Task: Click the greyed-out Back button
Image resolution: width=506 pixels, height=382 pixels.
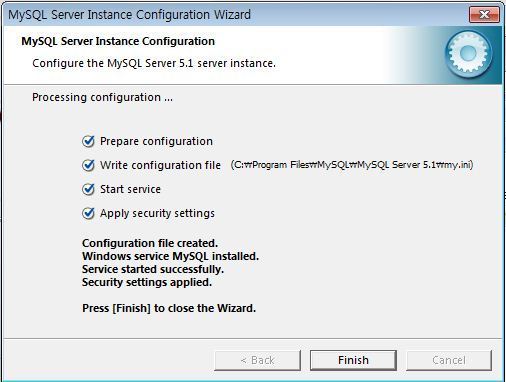Action: click(257, 360)
